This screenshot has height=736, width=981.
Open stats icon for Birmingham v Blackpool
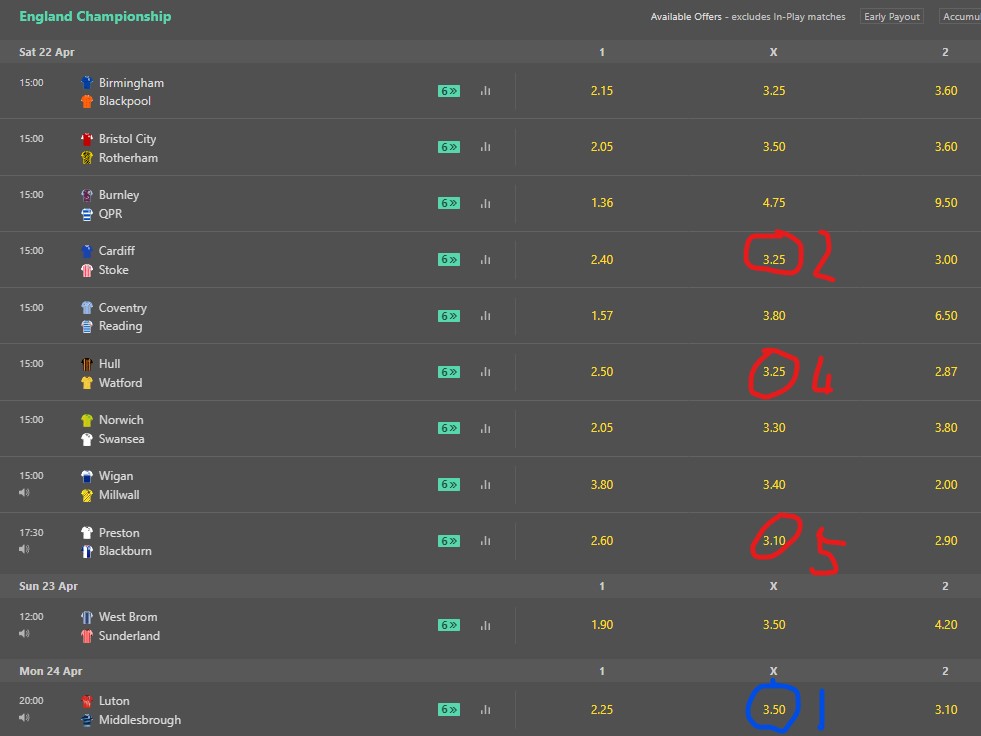click(485, 91)
